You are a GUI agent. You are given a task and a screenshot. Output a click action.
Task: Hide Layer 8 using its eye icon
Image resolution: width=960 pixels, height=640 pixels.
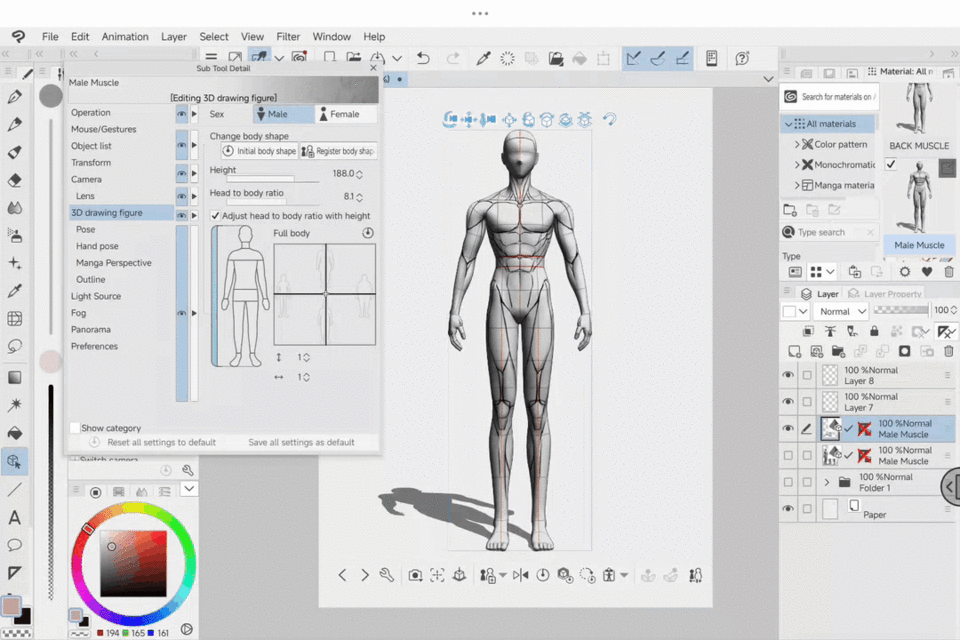point(788,375)
